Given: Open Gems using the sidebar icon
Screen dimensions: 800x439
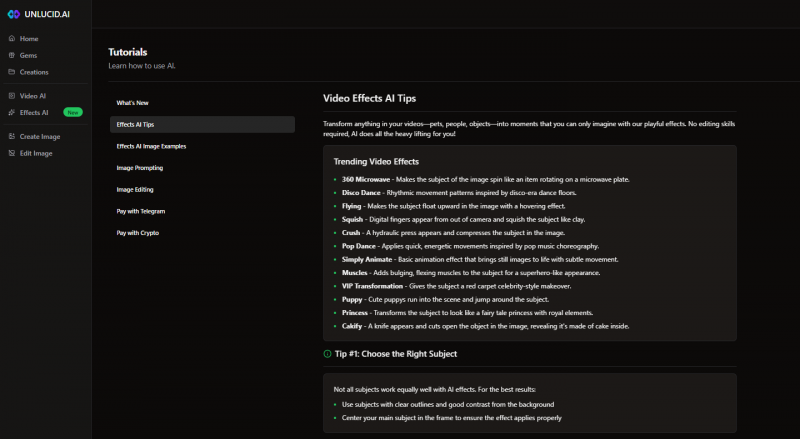Looking at the screenshot, I should 11,55.
